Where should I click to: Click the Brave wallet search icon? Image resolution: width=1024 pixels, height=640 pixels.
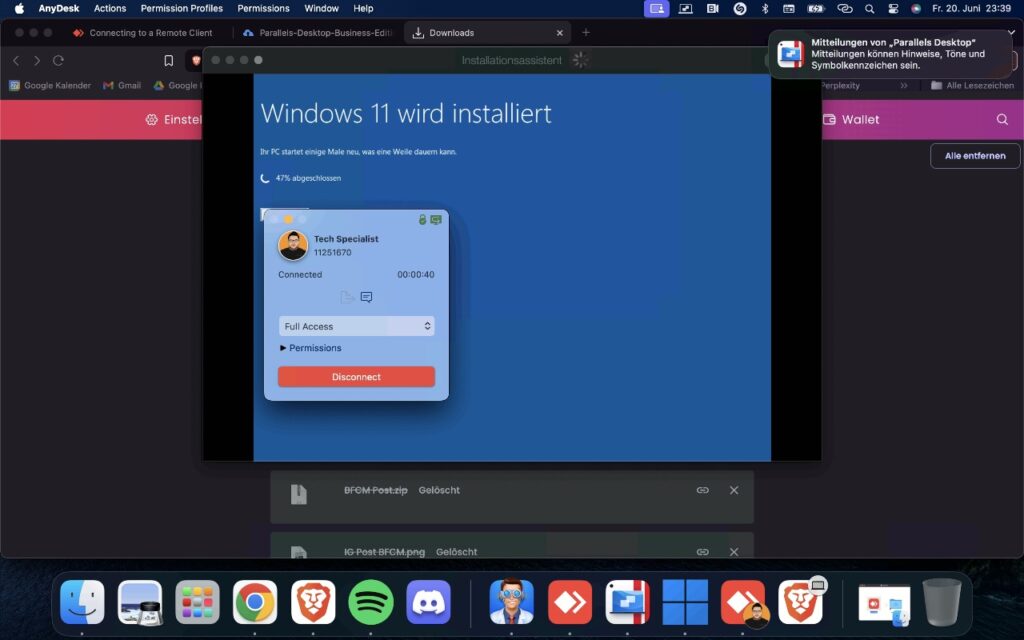(x=1002, y=119)
